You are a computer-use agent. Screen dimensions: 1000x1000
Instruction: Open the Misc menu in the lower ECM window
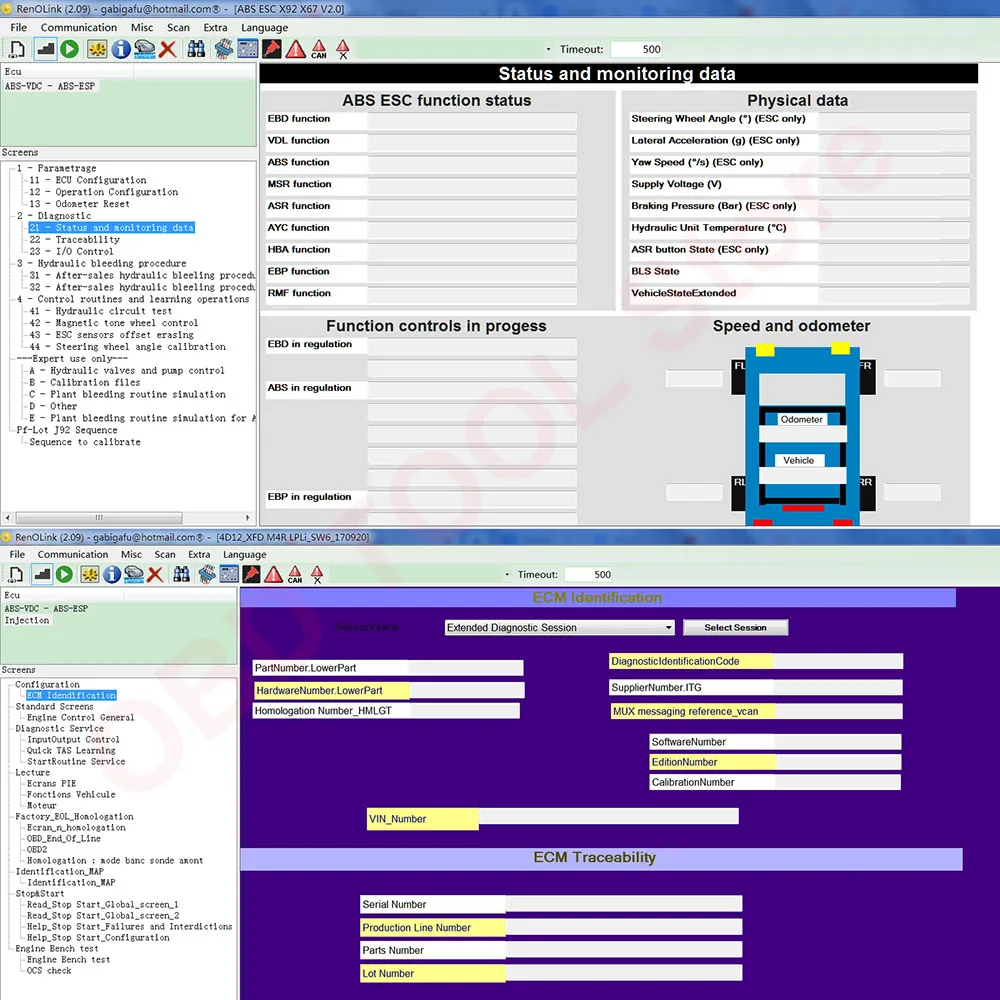[131, 554]
